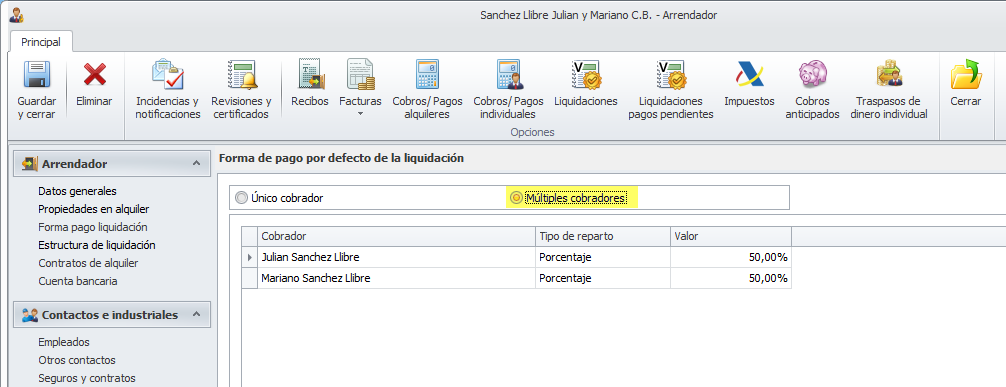
Task: Collapse the Arrendador sidebar group
Action: [x=196, y=164]
